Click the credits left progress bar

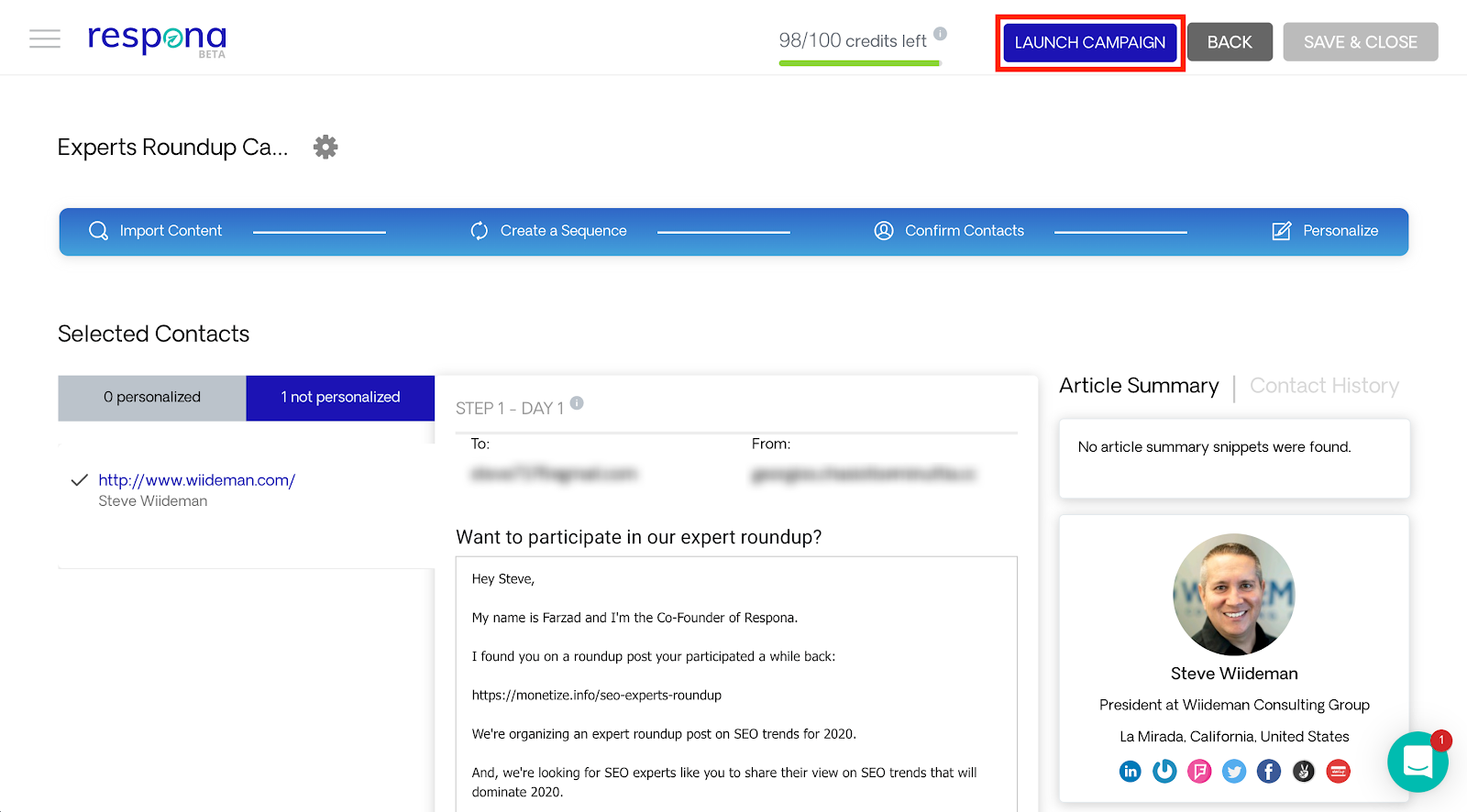pyautogui.click(x=859, y=63)
